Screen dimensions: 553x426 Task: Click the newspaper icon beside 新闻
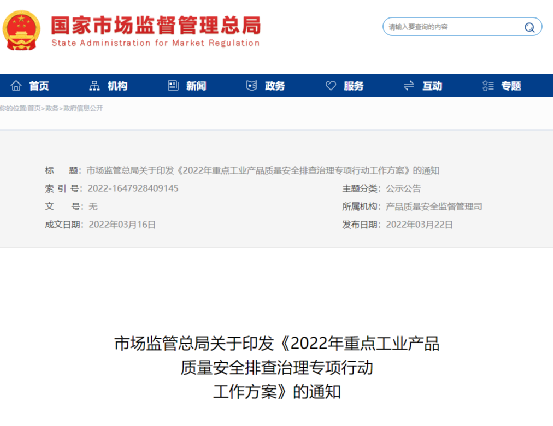coord(173,86)
